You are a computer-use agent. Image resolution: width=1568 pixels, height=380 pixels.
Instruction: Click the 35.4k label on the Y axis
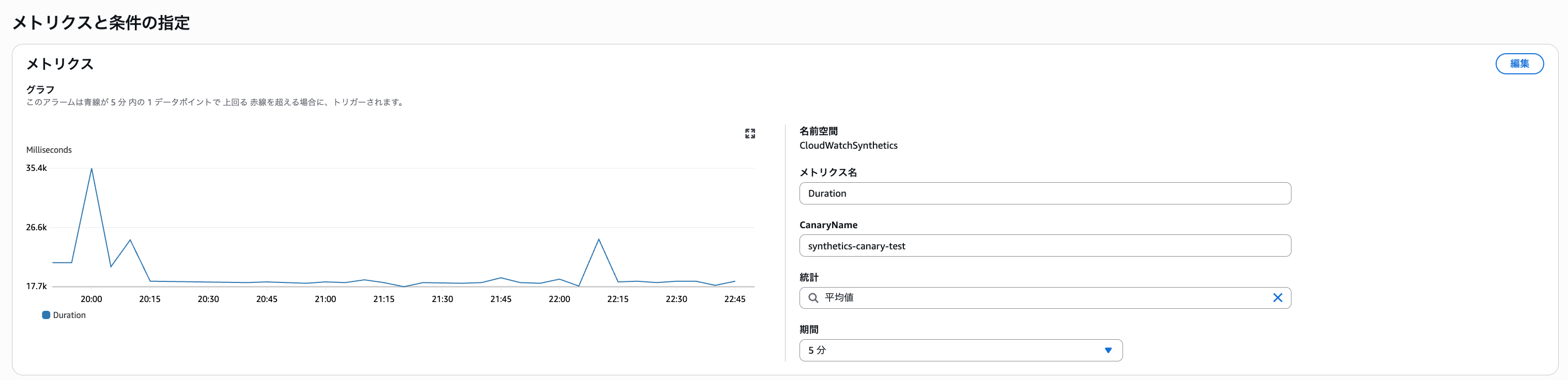tap(36, 168)
